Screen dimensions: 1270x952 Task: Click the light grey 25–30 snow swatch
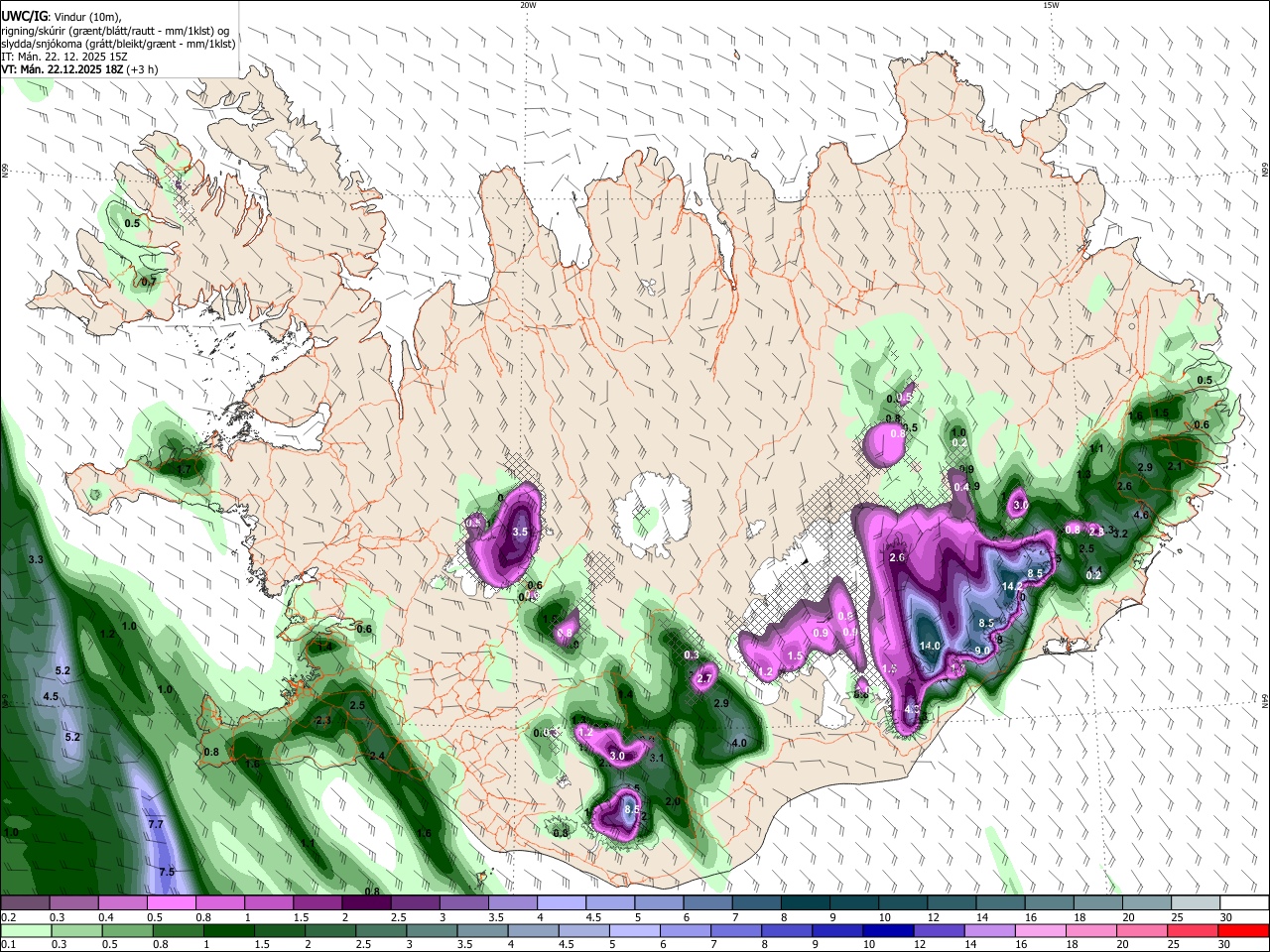click(1195, 902)
